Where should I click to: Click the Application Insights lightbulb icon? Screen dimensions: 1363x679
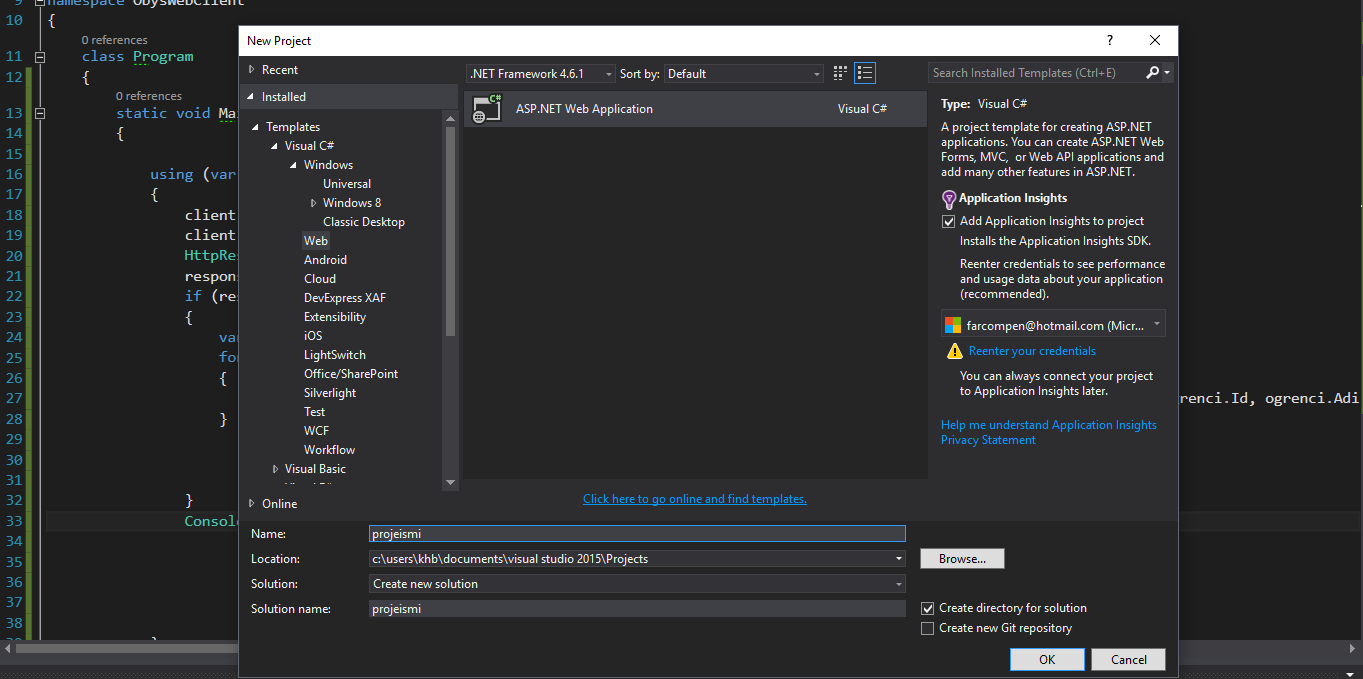click(x=949, y=199)
